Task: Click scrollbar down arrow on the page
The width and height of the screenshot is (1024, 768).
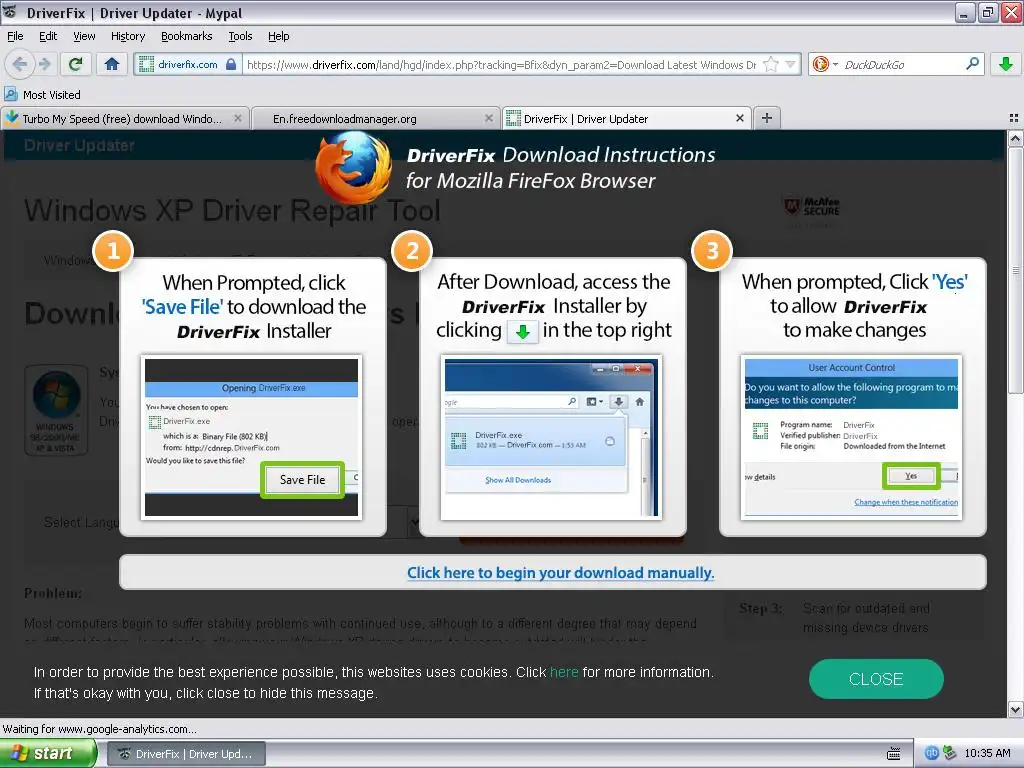Action: 1015,709
